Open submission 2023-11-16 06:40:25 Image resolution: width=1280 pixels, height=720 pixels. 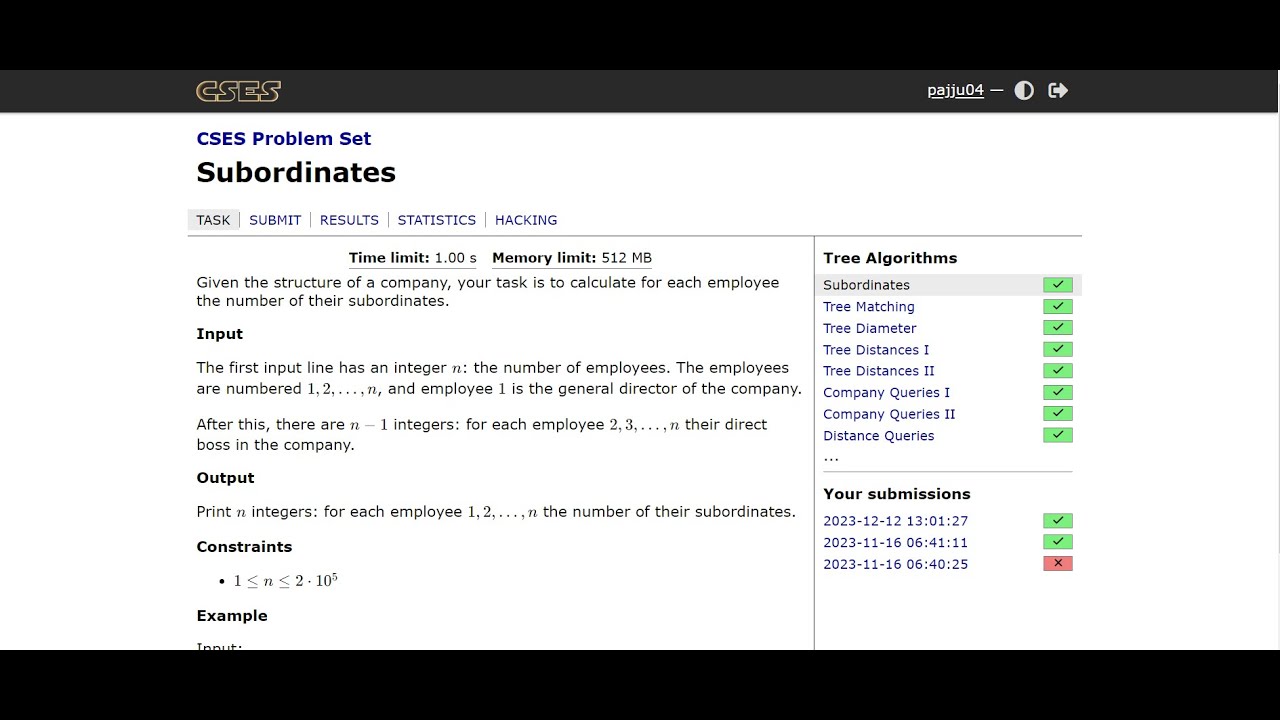[895, 564]
